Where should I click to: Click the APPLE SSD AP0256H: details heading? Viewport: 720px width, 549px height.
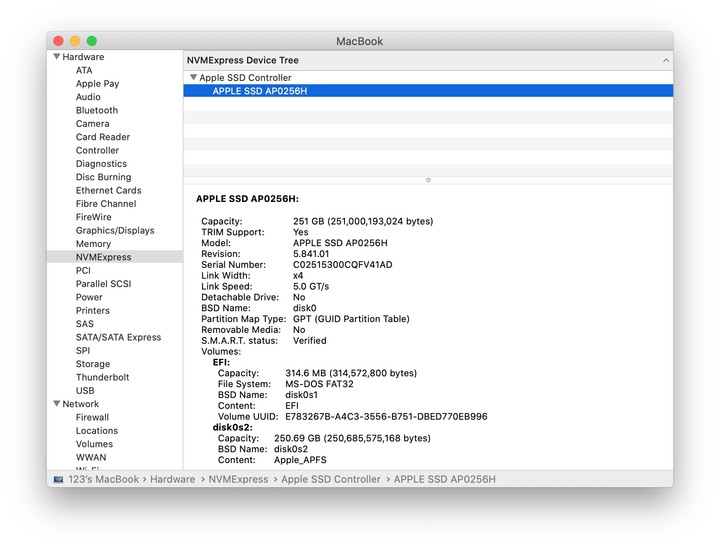pyautogui.click(x=247, y=199)
